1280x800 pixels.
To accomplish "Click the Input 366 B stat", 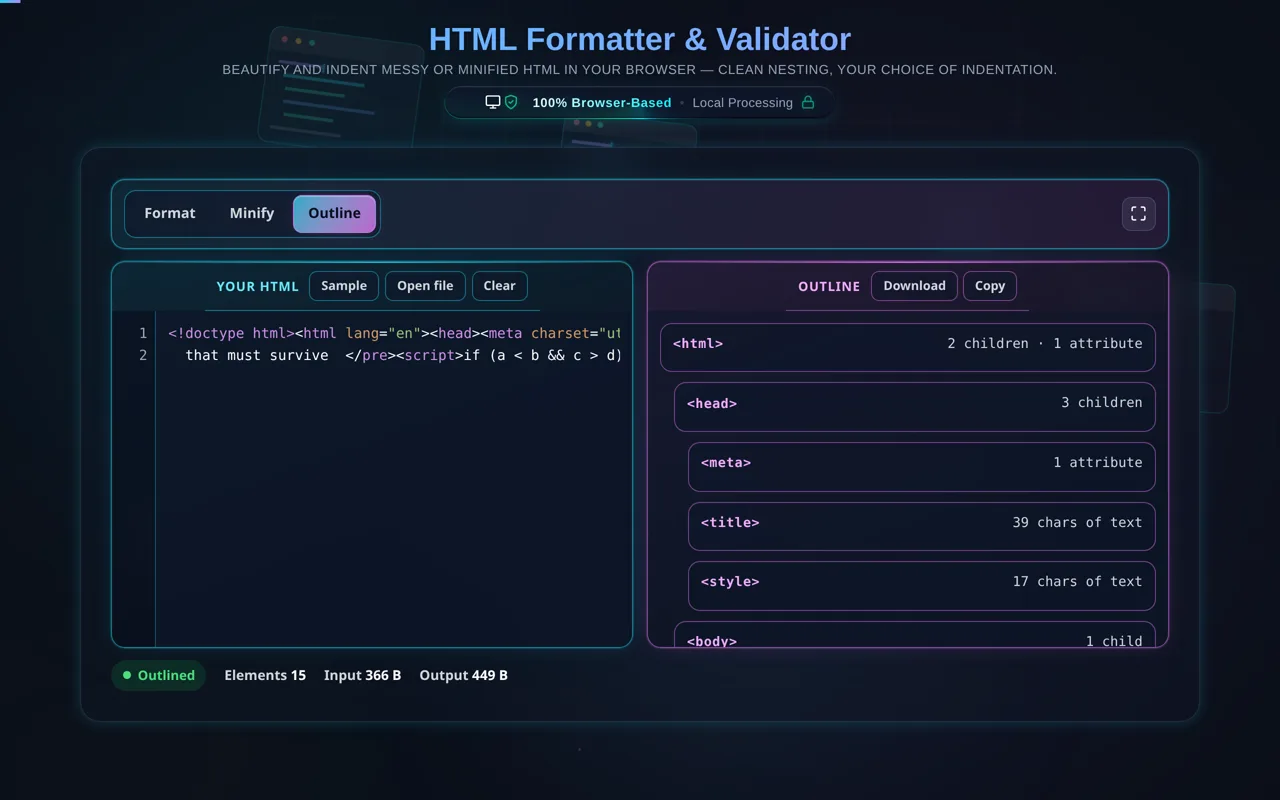I will click(x=362, y=675).
